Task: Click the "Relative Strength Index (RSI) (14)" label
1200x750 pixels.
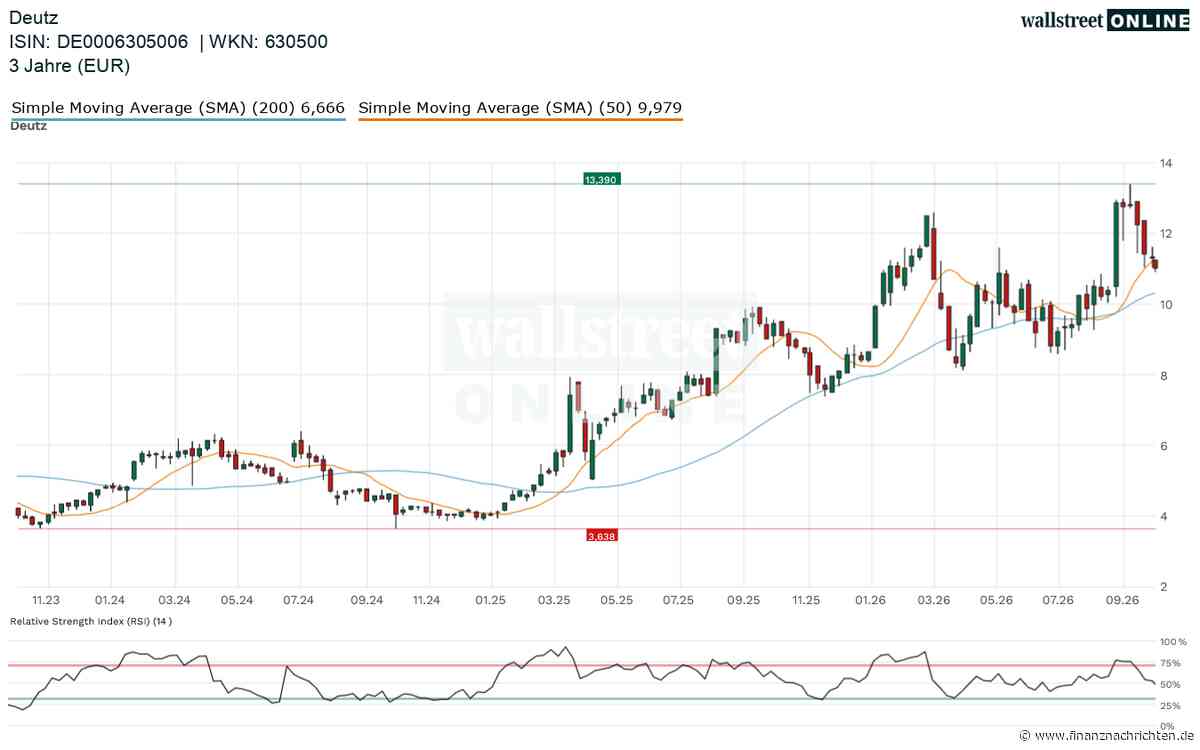Action: (92, 621)
